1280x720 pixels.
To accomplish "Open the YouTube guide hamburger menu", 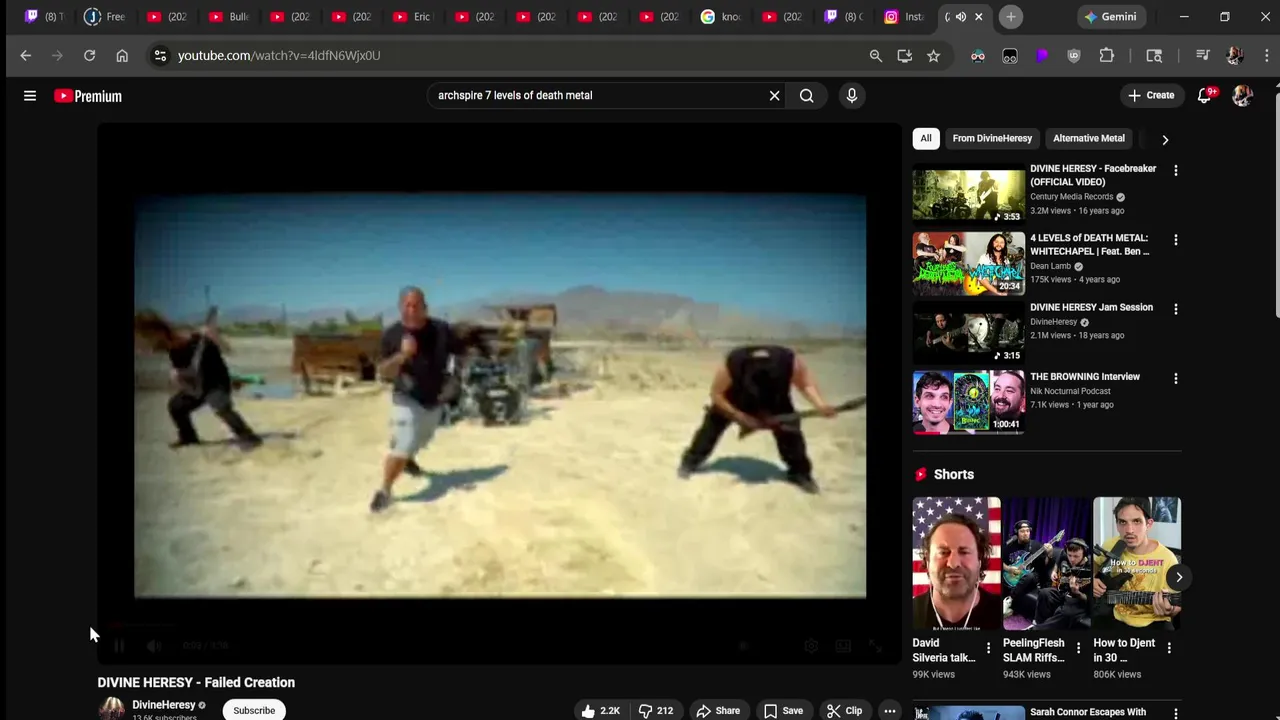I will point(30,96).
